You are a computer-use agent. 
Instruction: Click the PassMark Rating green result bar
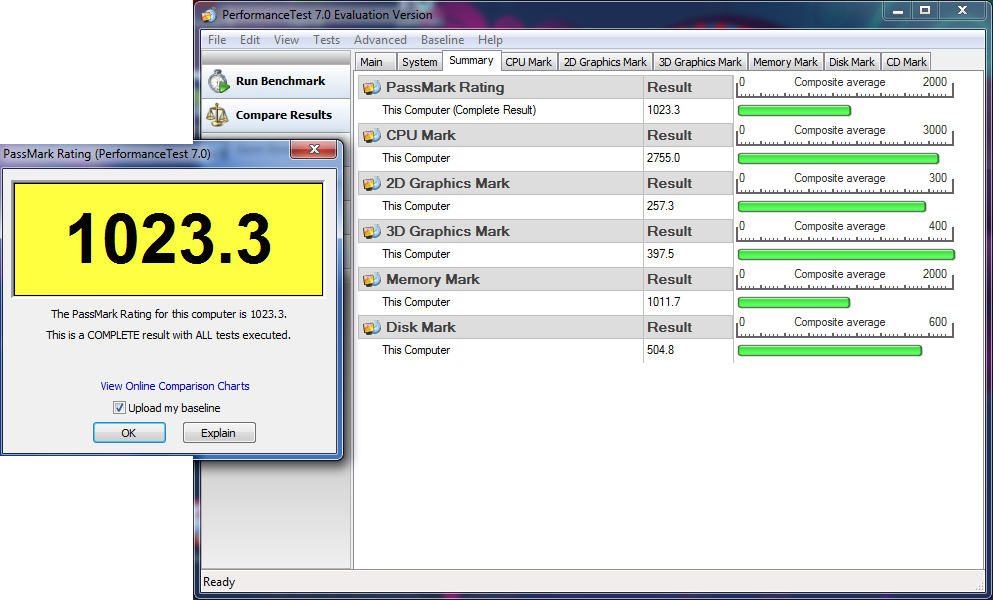click(x=794, y=111)
